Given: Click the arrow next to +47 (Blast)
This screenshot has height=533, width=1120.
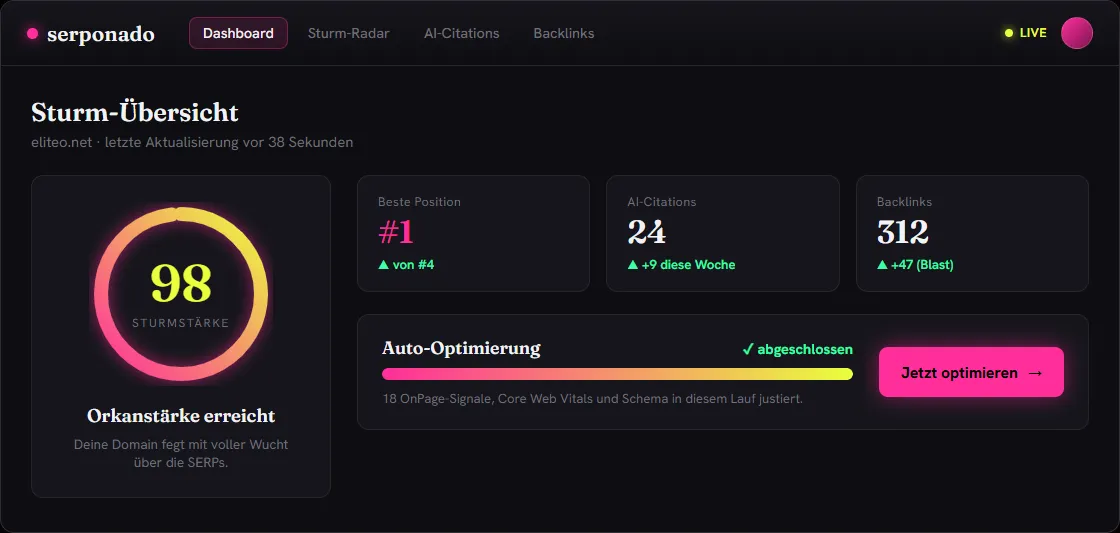Looking at the screenshot, I should click(x=882, y=265).
